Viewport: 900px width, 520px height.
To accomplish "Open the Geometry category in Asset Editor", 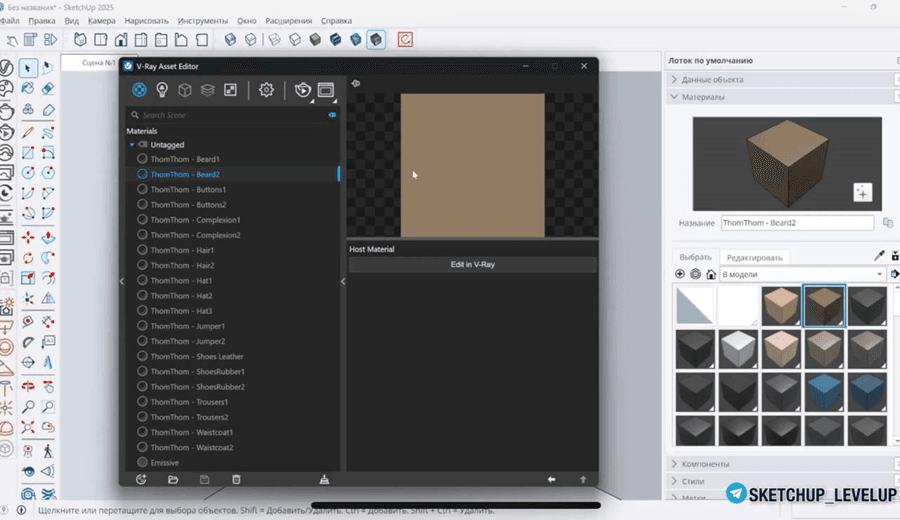I will (185, 90).
